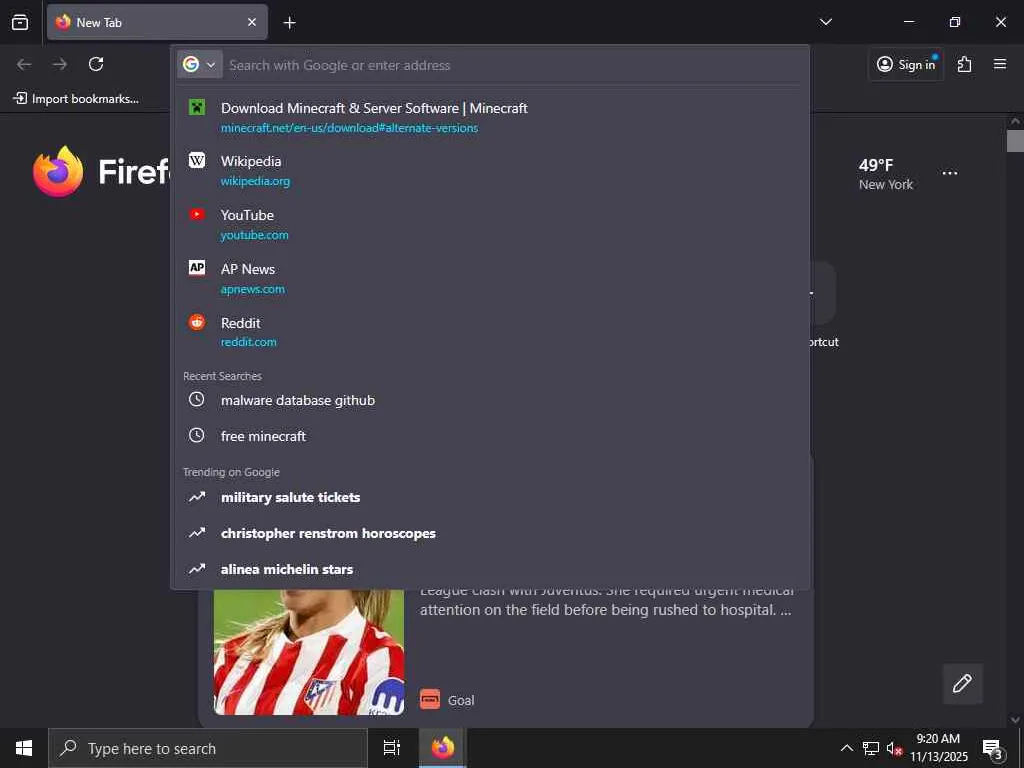Click the Type here to search taskbar box

(208, 748)
